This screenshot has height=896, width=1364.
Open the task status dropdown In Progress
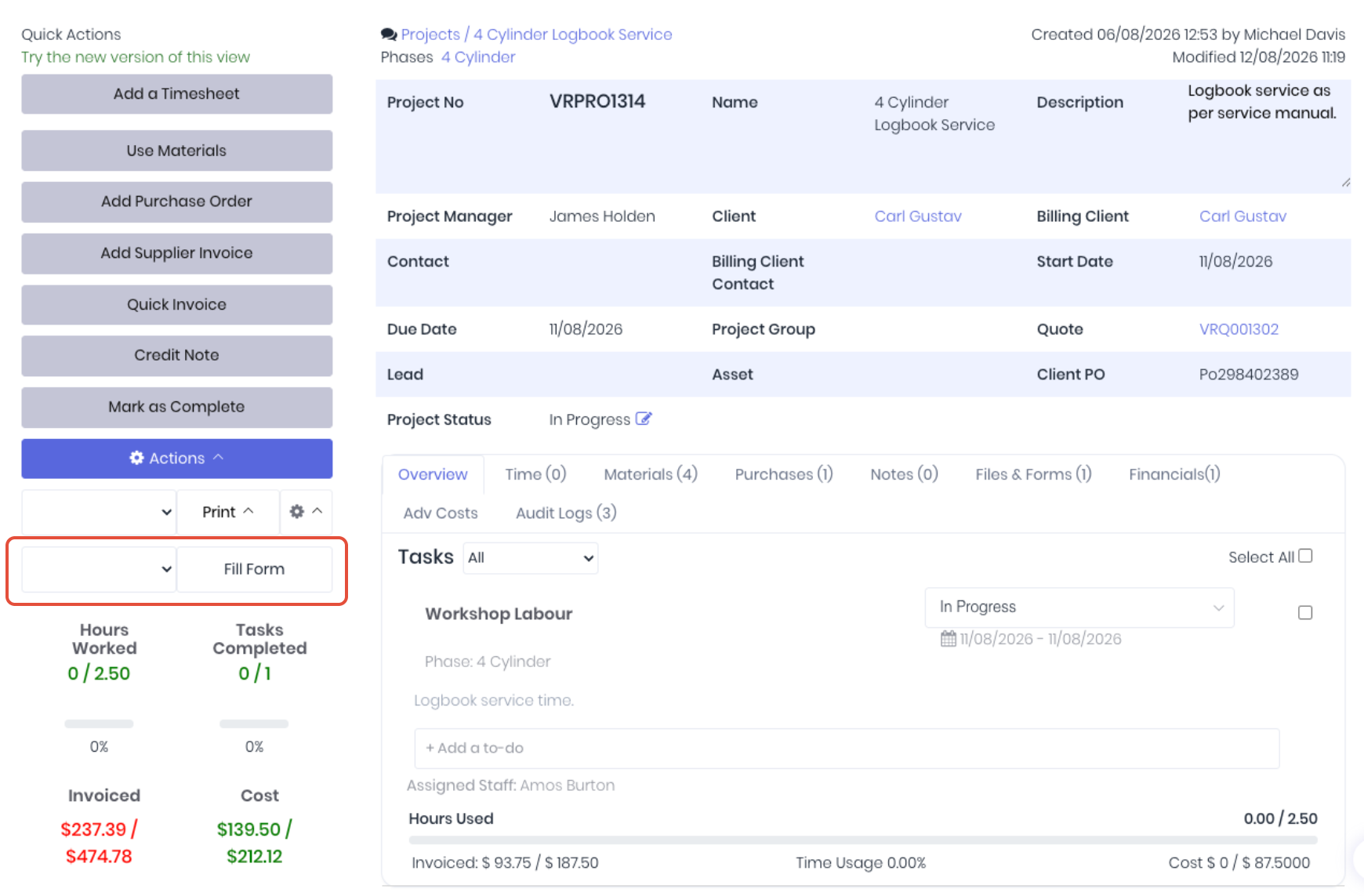coord(1079,608)
